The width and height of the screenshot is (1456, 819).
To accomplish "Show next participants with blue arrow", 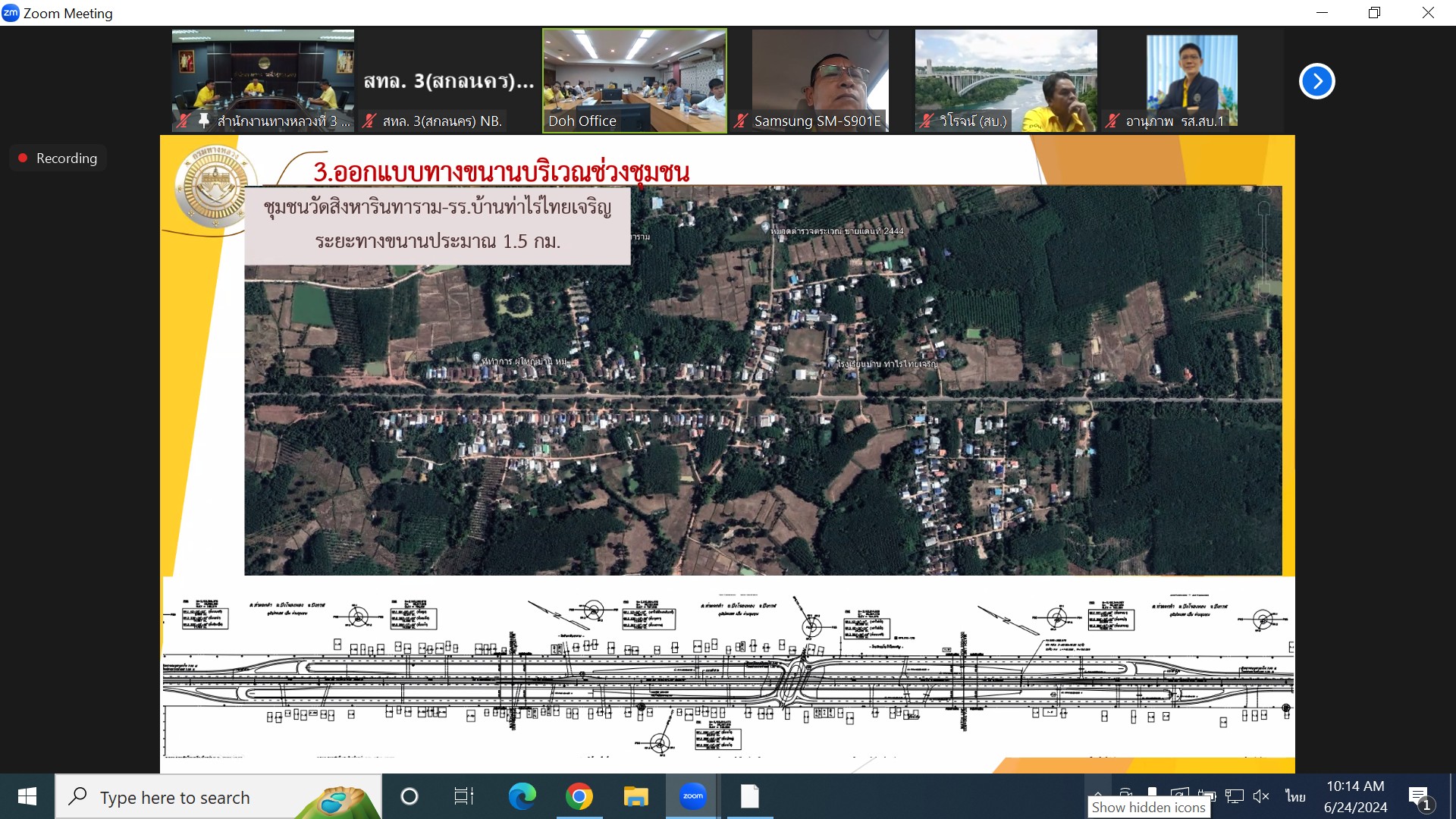I will click(1316, 81).
